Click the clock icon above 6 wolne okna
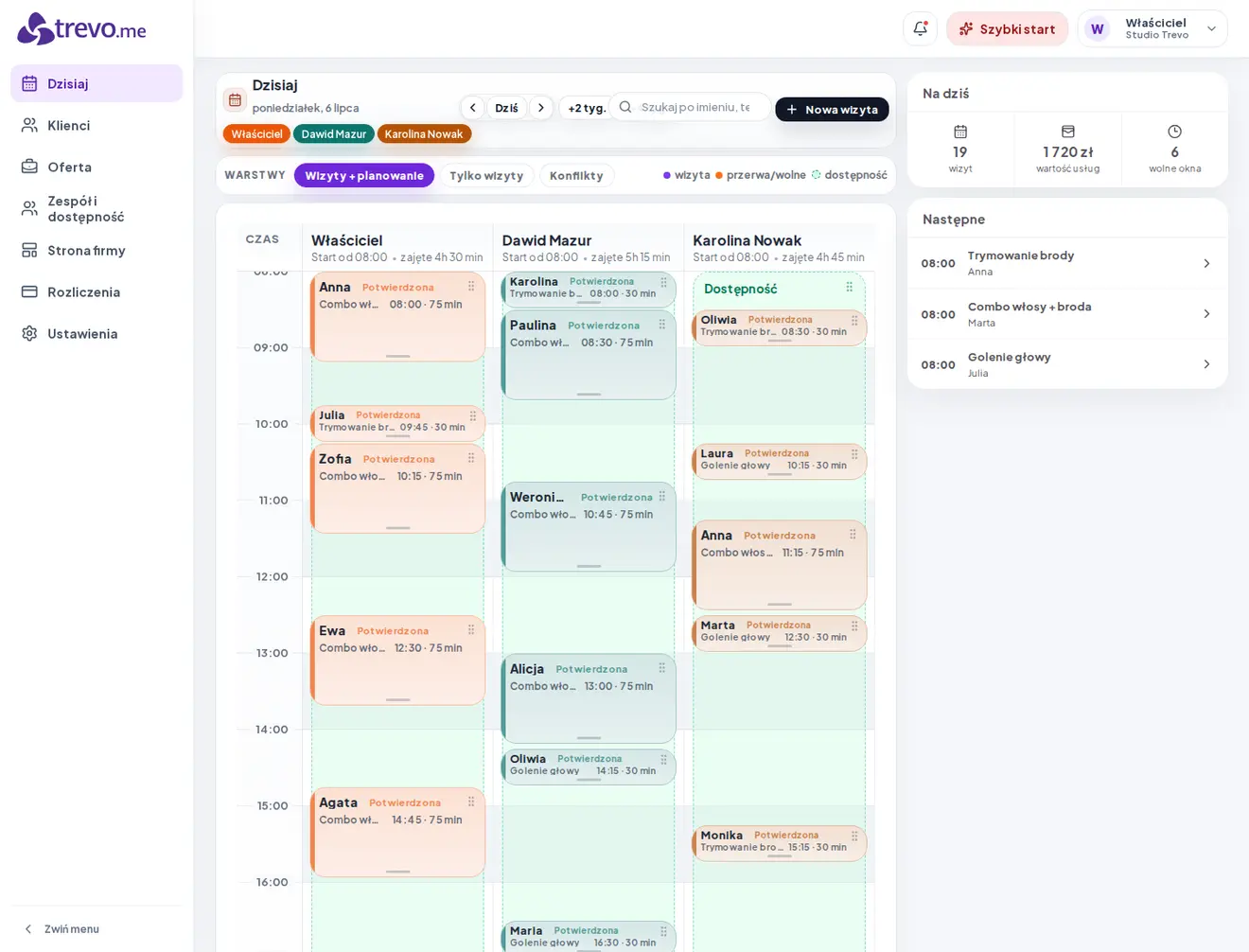 pyautogui.click(x=1175, y=132)
